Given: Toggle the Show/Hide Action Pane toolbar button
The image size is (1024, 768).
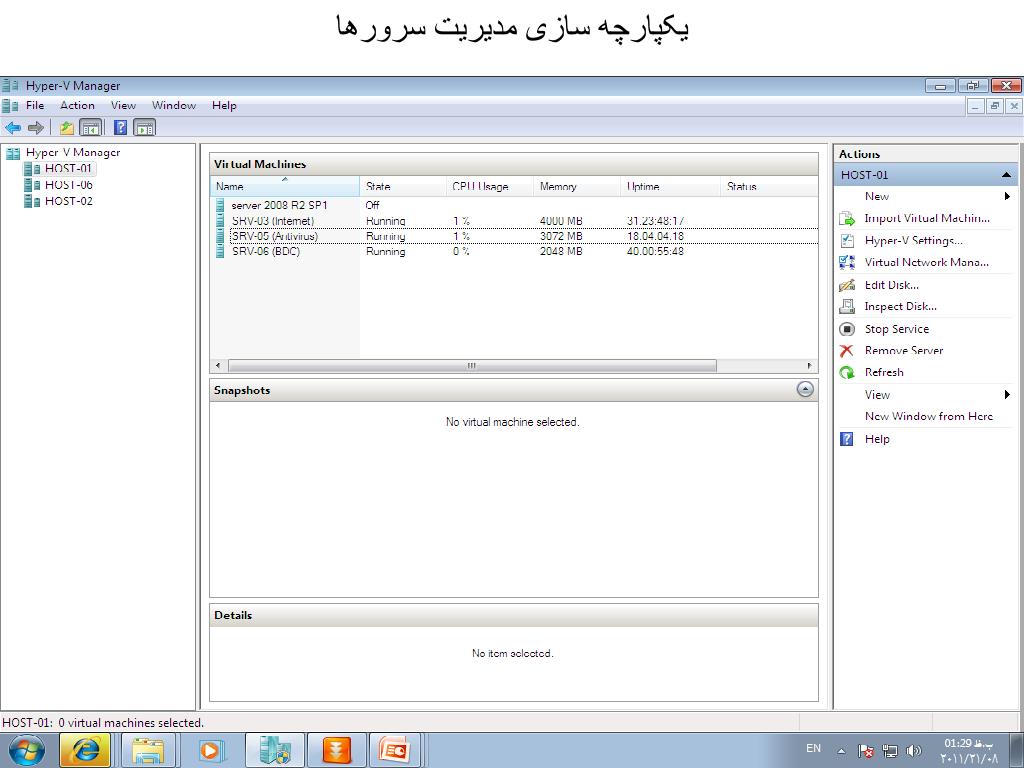Looking at the screenshot, I should pyautogui.click(x=144, y=127).
